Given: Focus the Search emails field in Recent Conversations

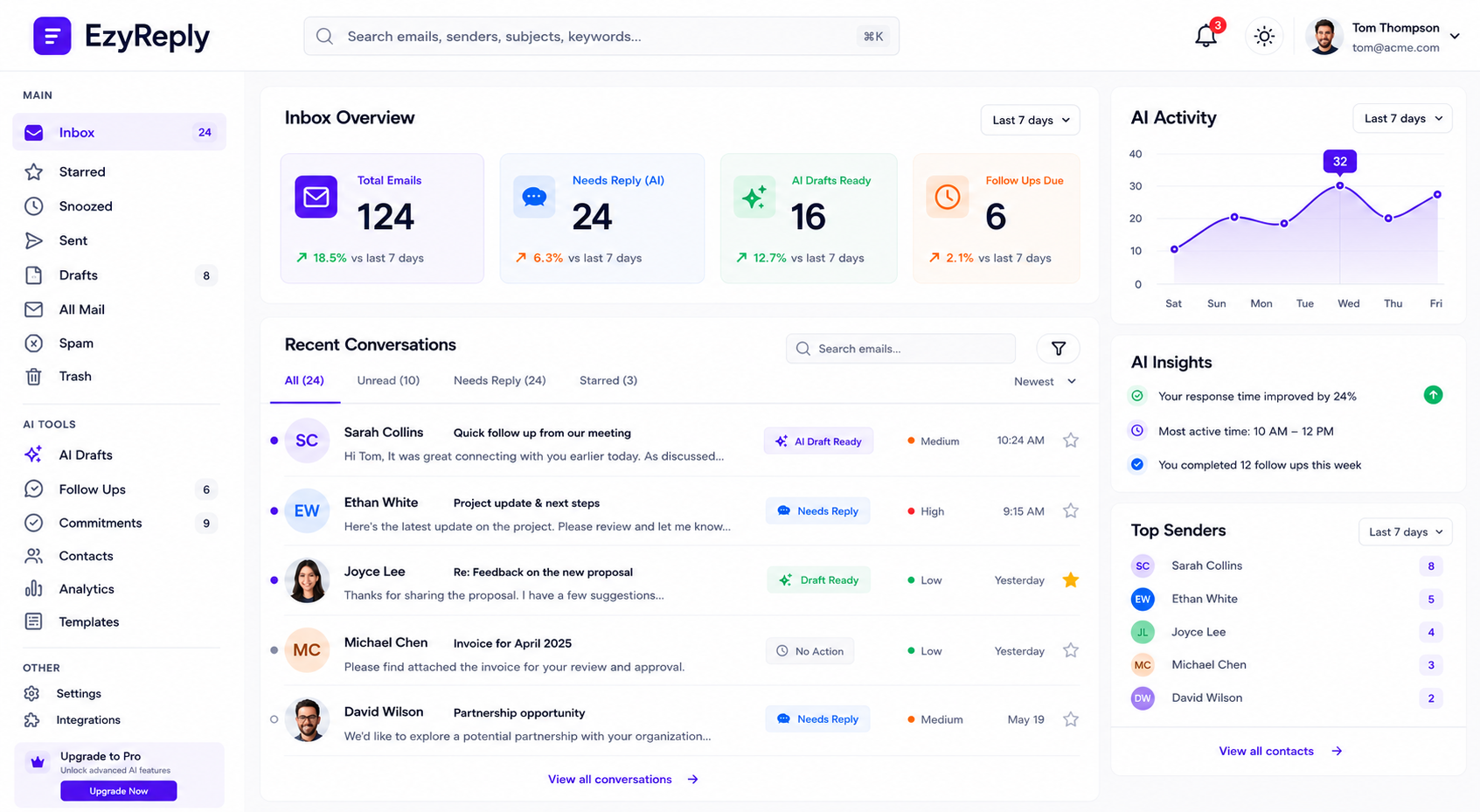Looking at the screenshot, I should 900,349.
